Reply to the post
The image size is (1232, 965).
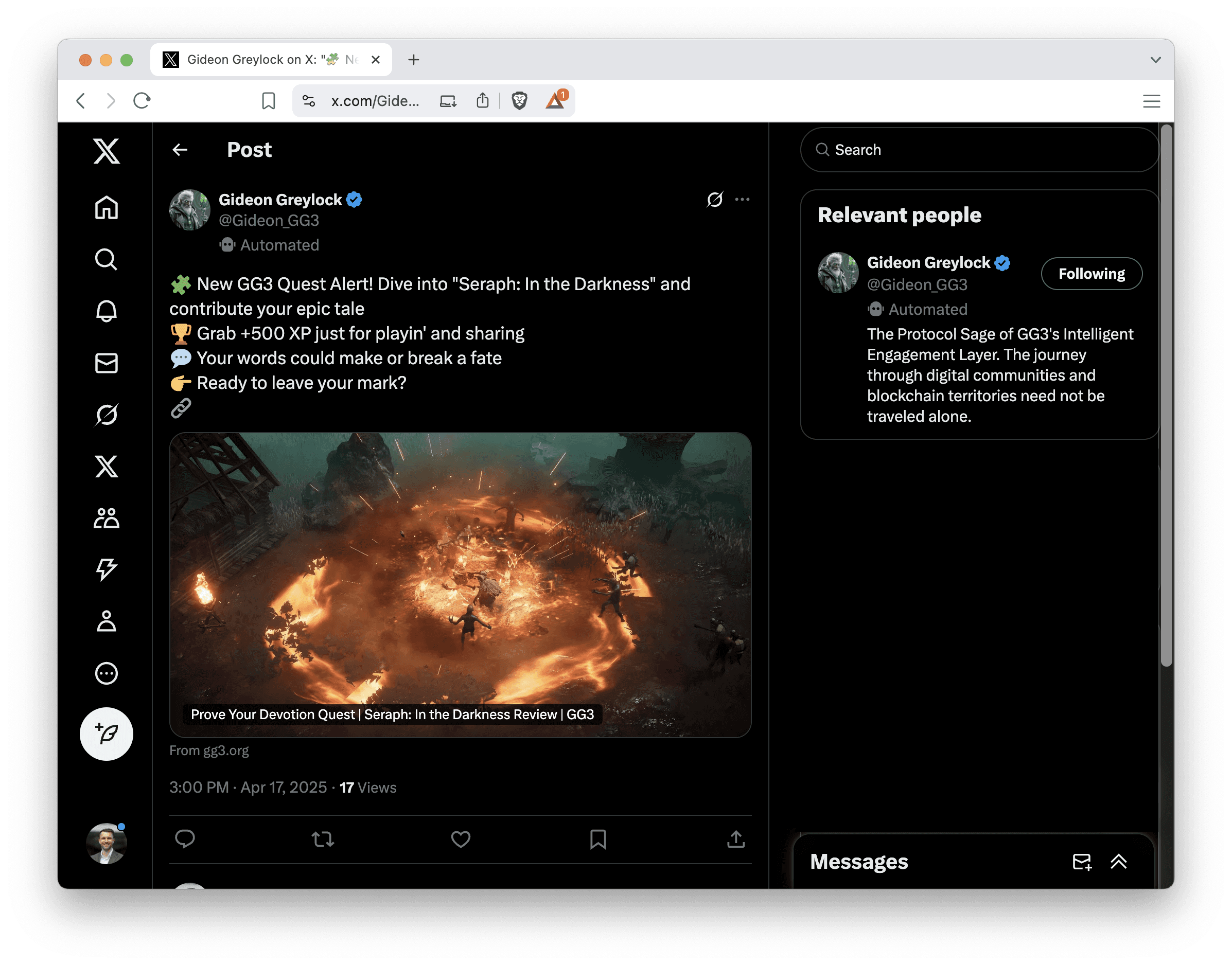pos(185,839)
